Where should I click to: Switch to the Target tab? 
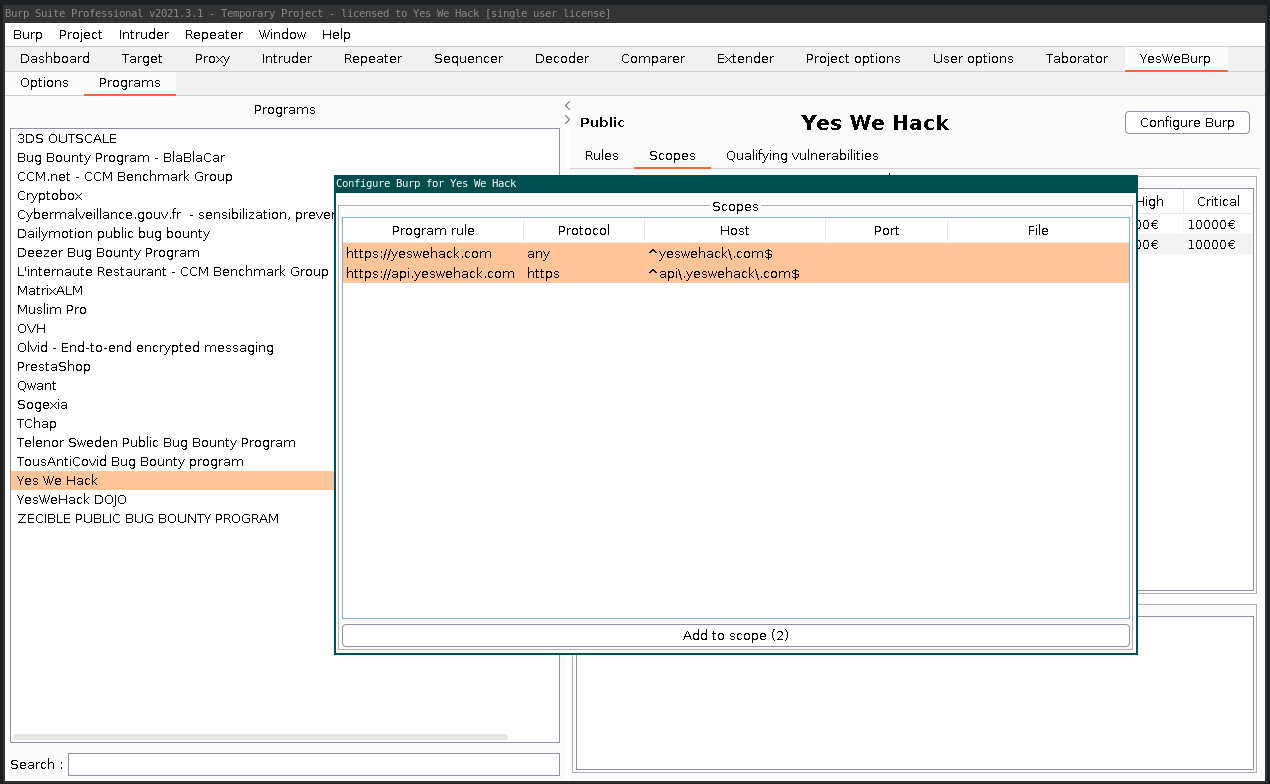pos(142,59)
